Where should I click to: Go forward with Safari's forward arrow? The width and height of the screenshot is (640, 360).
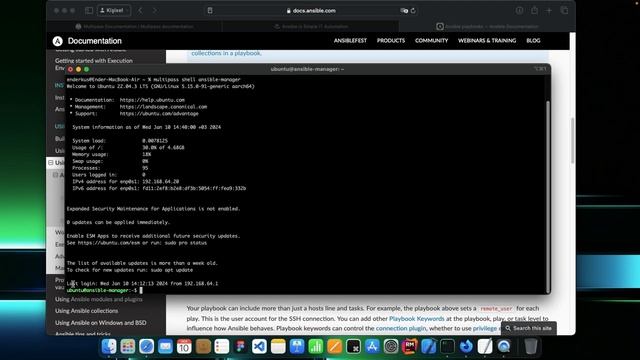pos(155,11)
